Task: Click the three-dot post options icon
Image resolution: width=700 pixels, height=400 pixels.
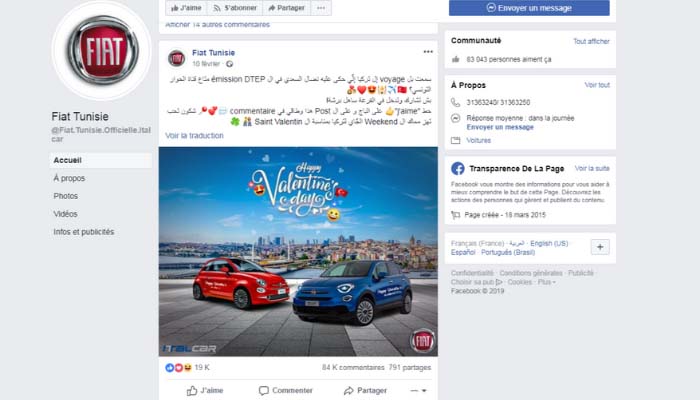Action: point(428,52)
